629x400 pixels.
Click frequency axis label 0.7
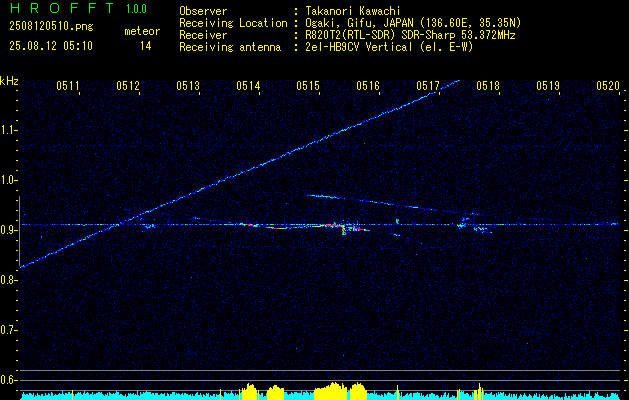pyautogui.click(x=8, y=330)
